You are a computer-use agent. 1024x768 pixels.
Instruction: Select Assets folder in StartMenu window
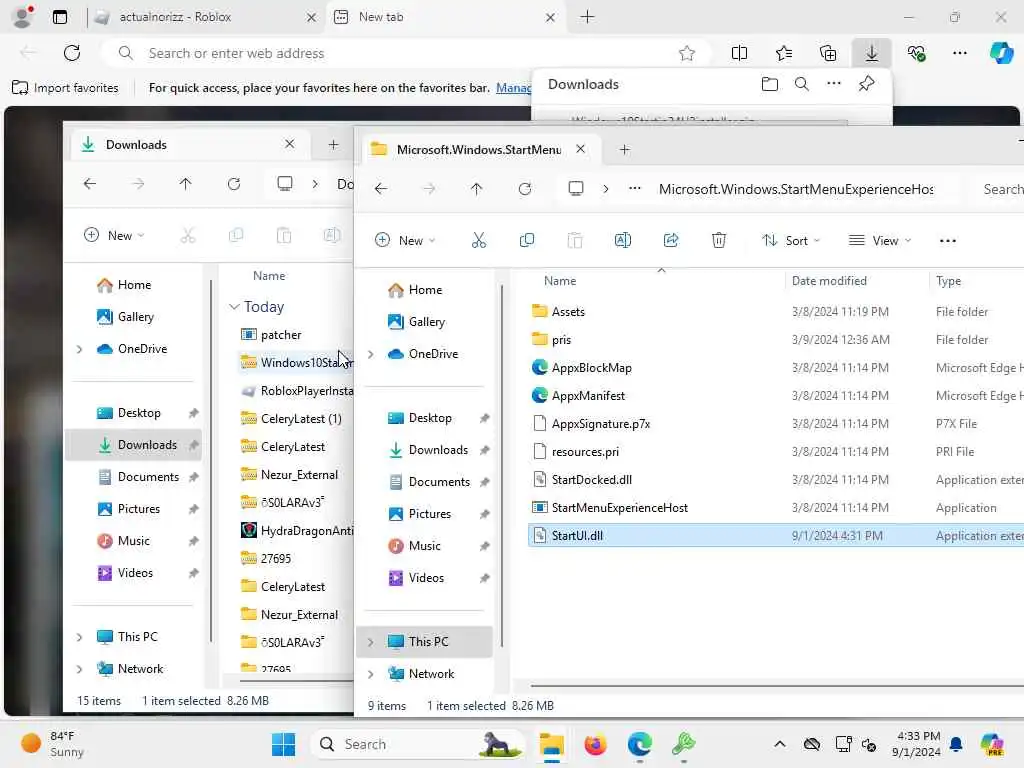(x=568, y=312)
